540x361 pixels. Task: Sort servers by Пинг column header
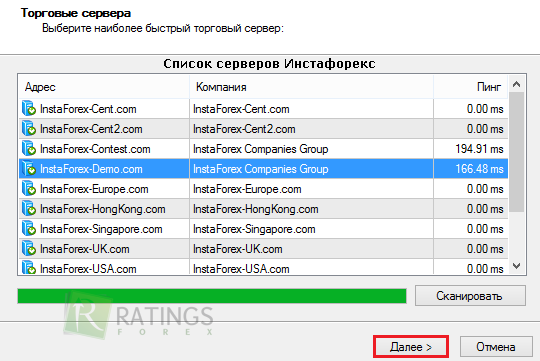[x=471, y=87]
